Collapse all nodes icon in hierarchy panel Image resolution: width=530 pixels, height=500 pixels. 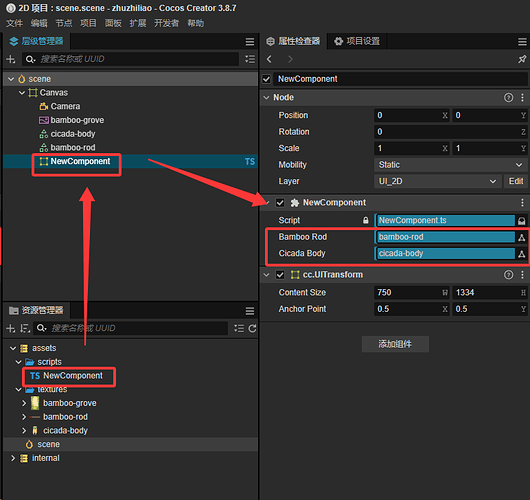250,59
